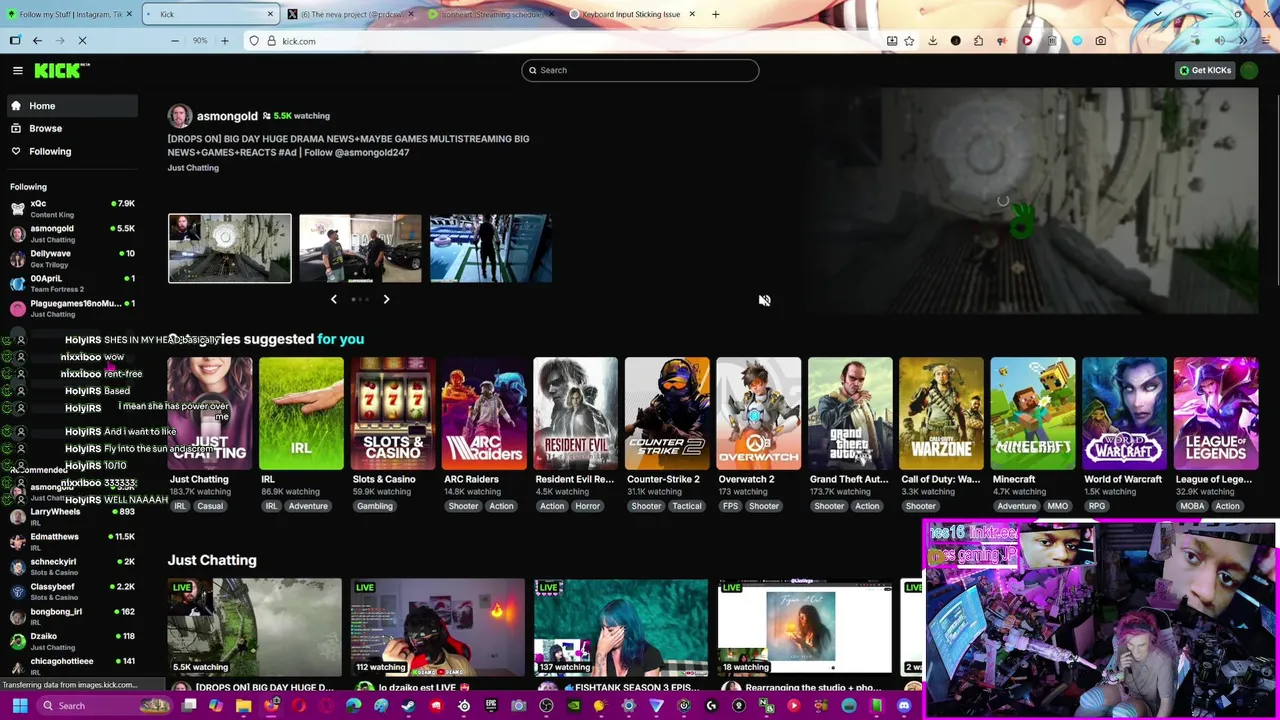Click MOBA tag under League of Legends

(1192, 506)
